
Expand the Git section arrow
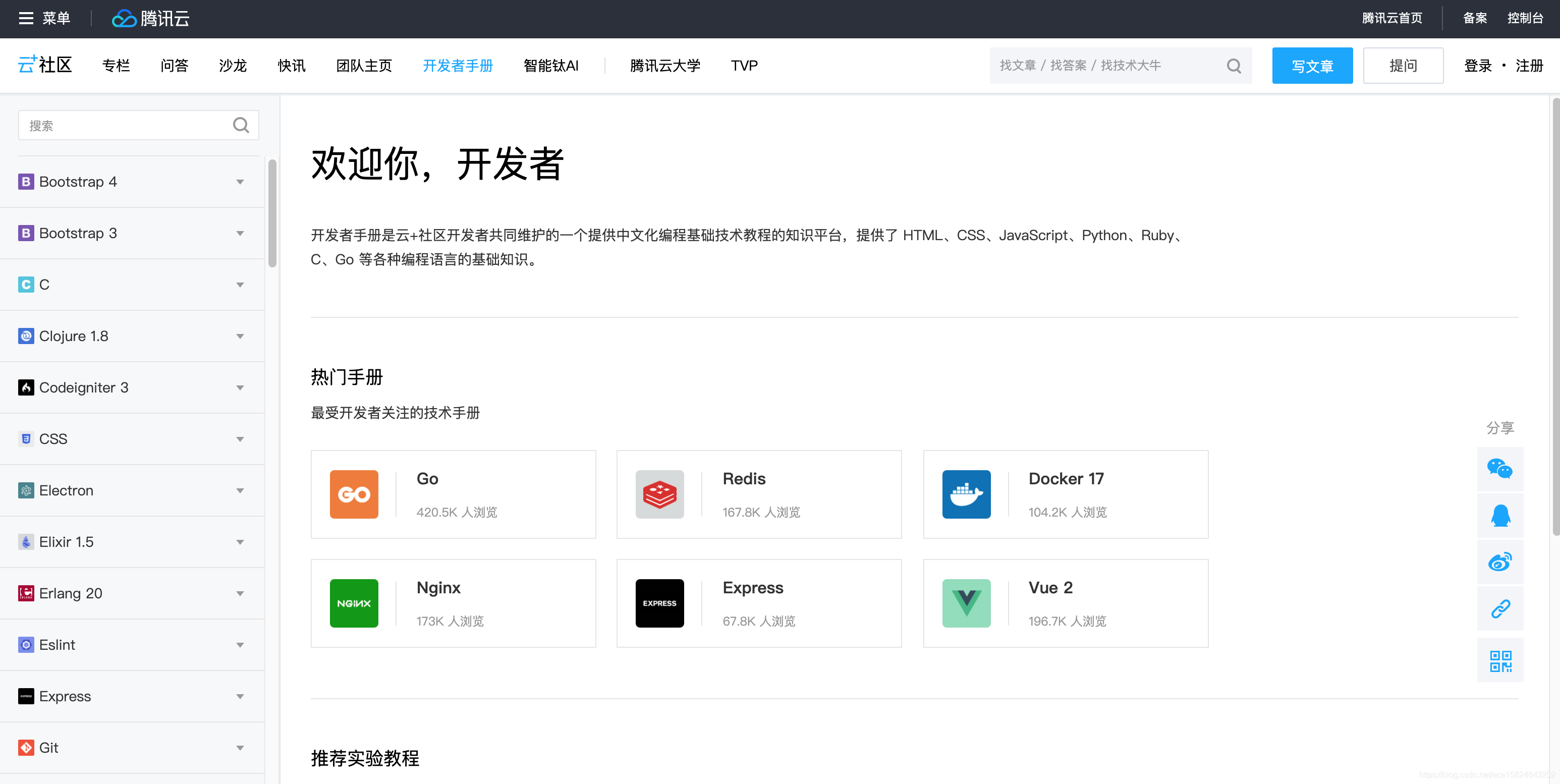[240, 748]
